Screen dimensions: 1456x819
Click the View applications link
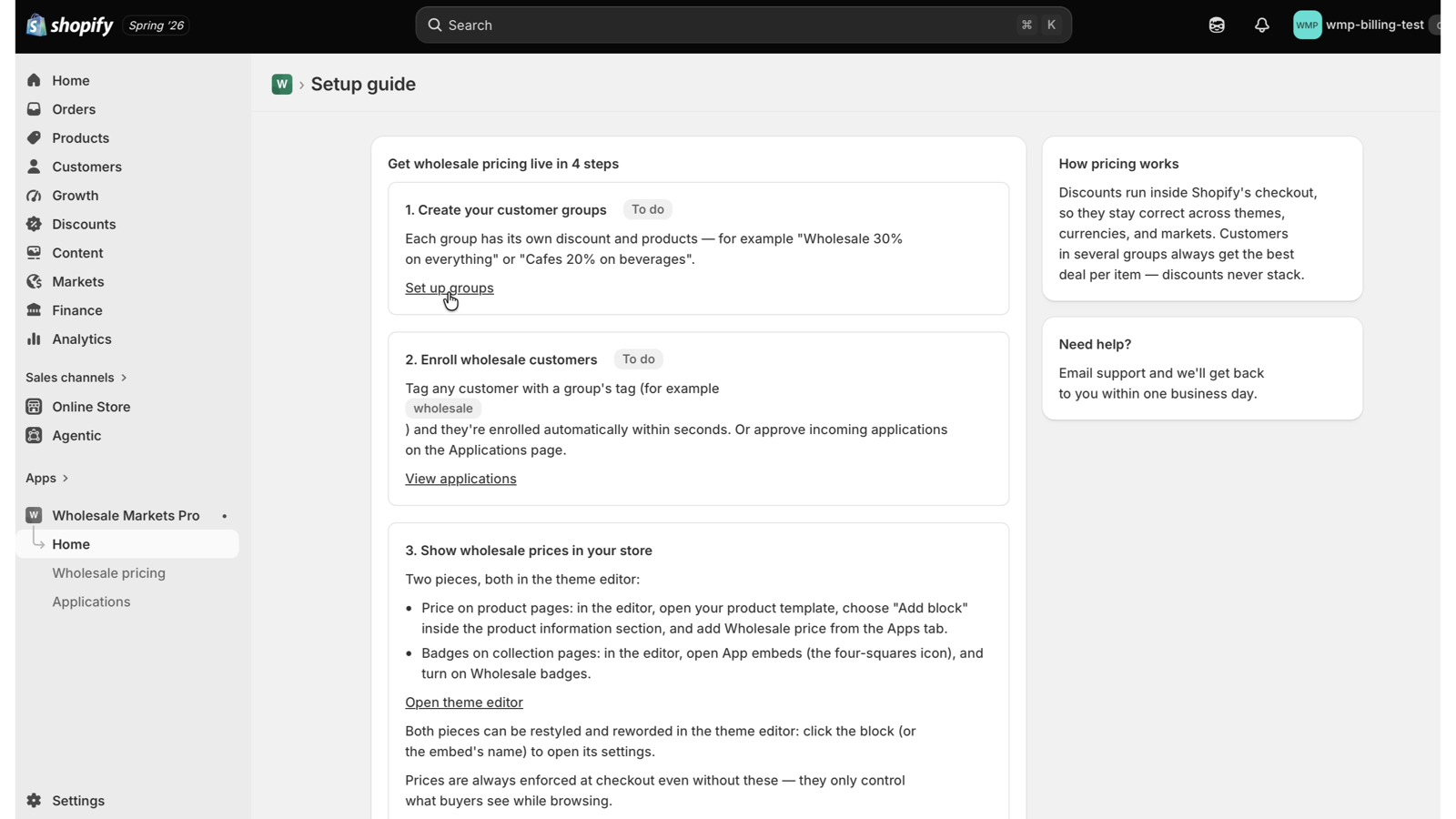pyautogui.click(x=460, y=479)
